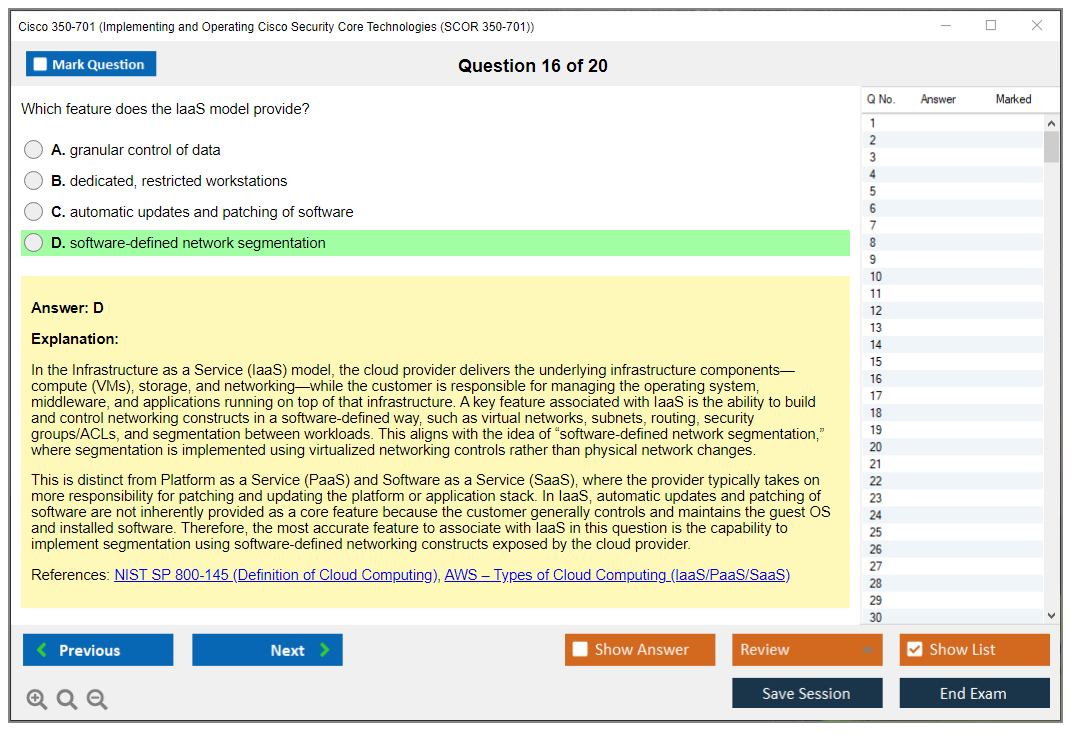
Task: Click the zoom in magnifier icon
Action: pos(36,700)
